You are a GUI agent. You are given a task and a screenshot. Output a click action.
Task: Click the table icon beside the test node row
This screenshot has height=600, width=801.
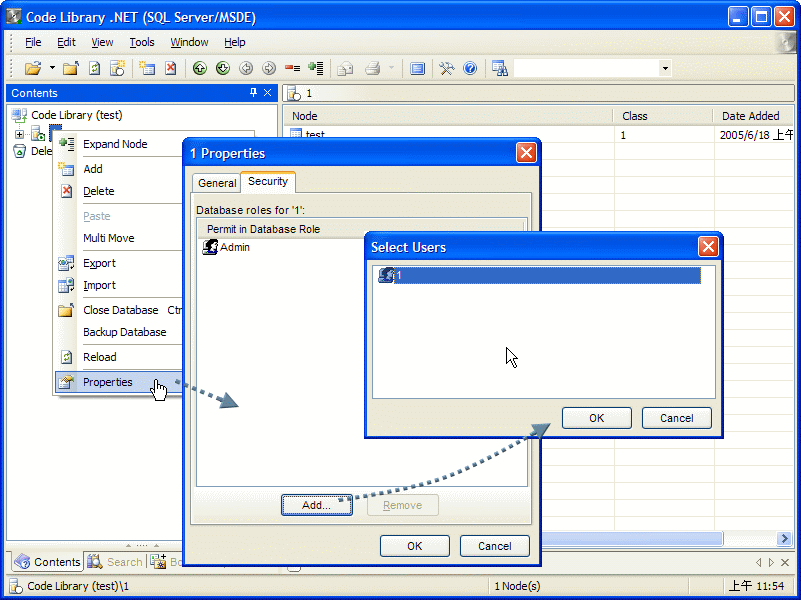[296, 134]
